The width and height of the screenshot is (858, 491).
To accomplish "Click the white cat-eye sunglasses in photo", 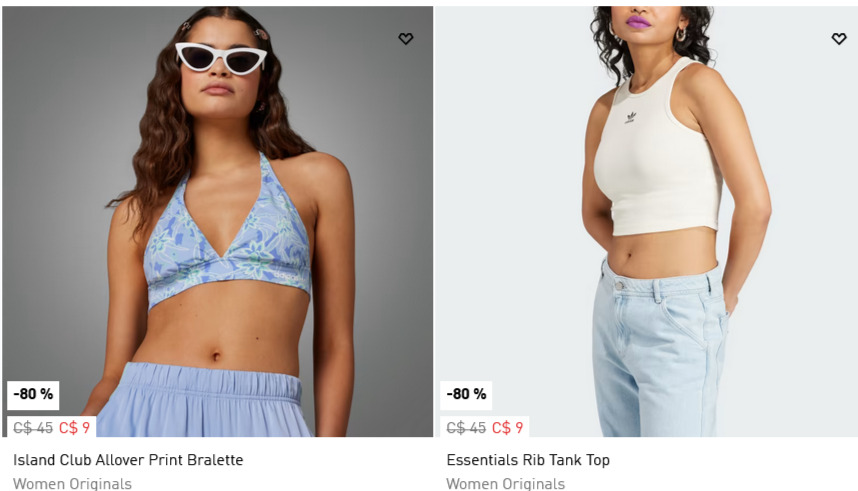I will (221, 58).
